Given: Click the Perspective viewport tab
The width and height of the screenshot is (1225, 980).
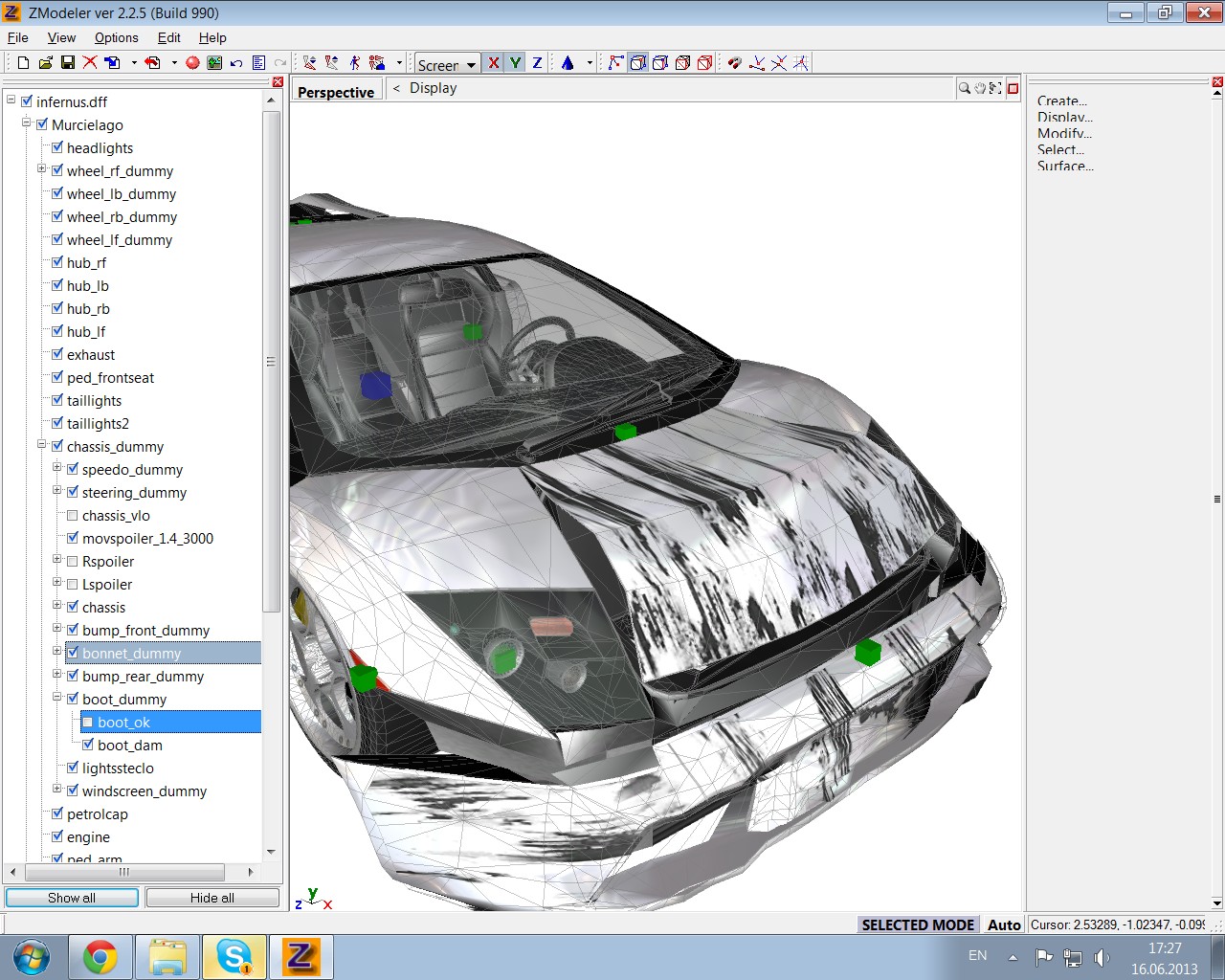Looking at the screenshot, I should coord(336,92).
